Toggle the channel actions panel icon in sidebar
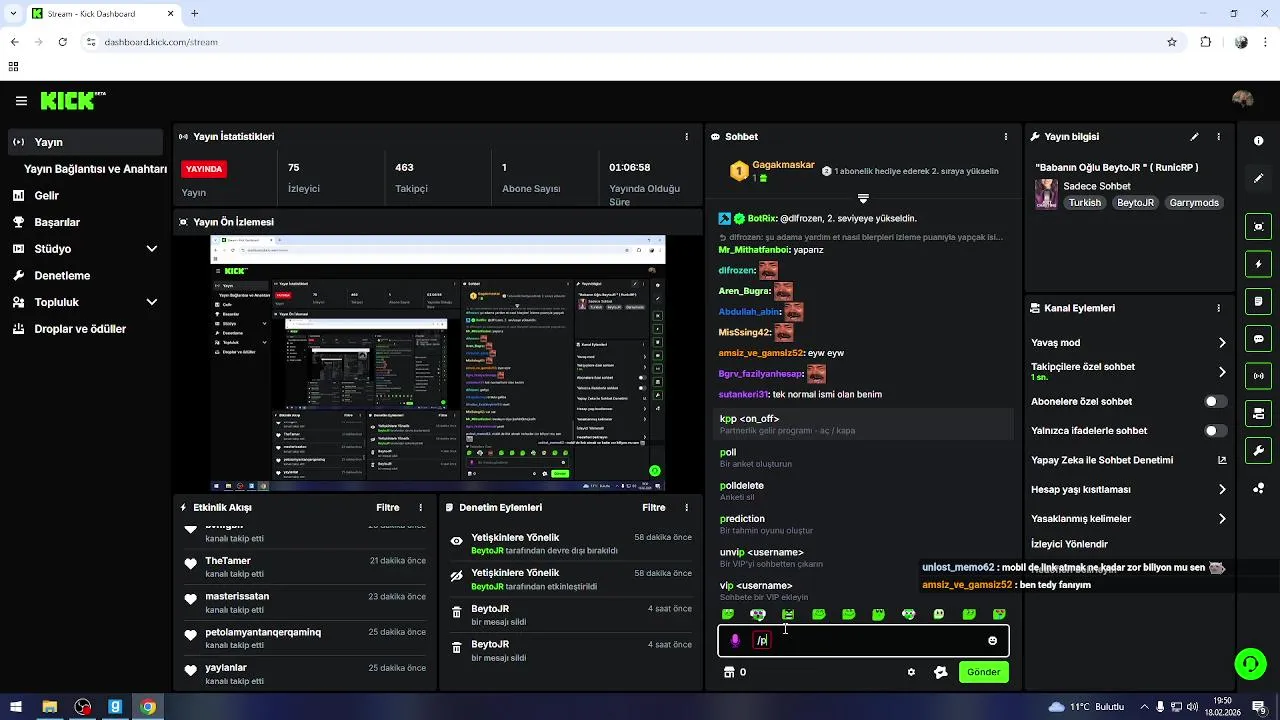 pyautogui.click(x=1259, y=413)
